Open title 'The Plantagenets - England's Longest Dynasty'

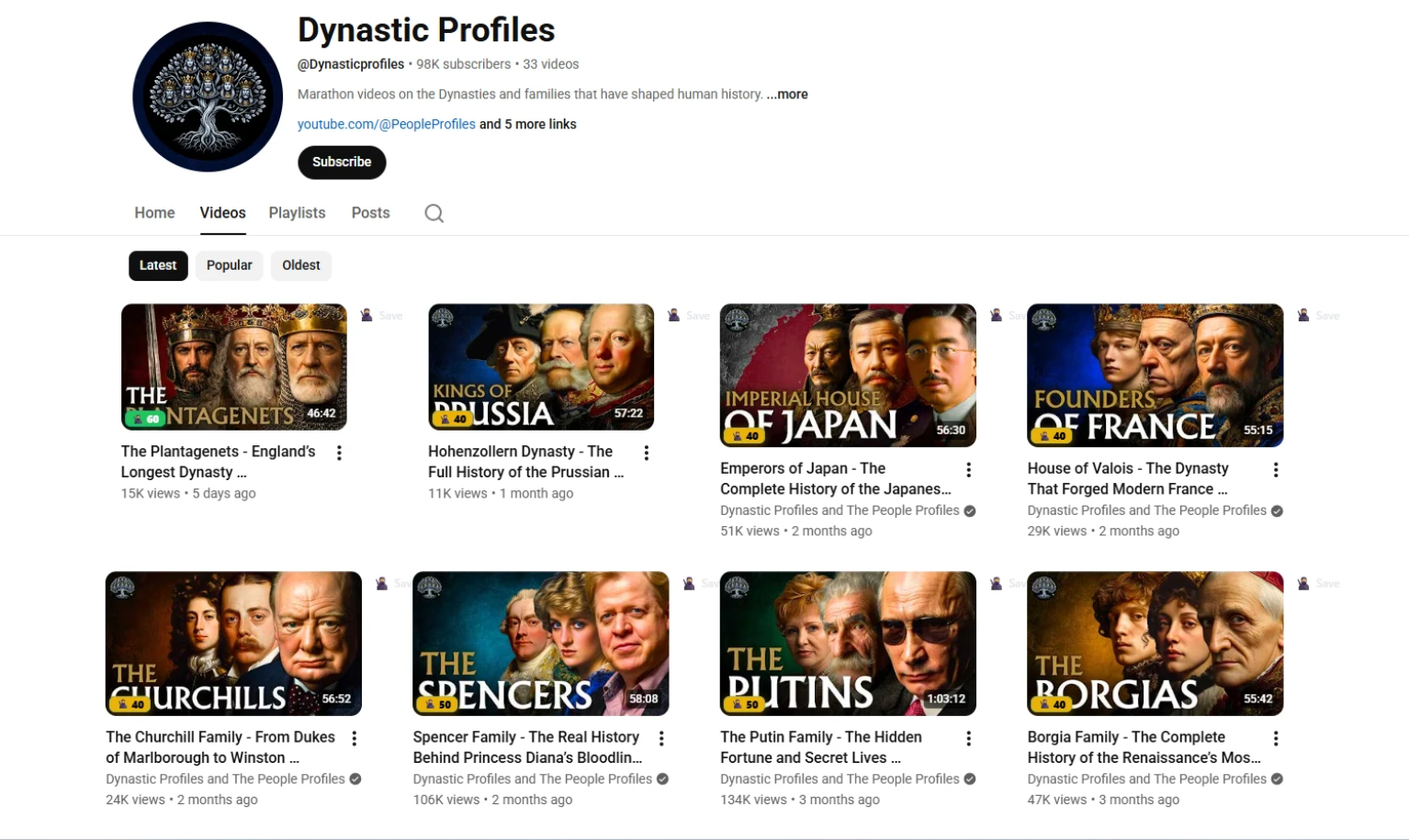(x=219, y=462)
